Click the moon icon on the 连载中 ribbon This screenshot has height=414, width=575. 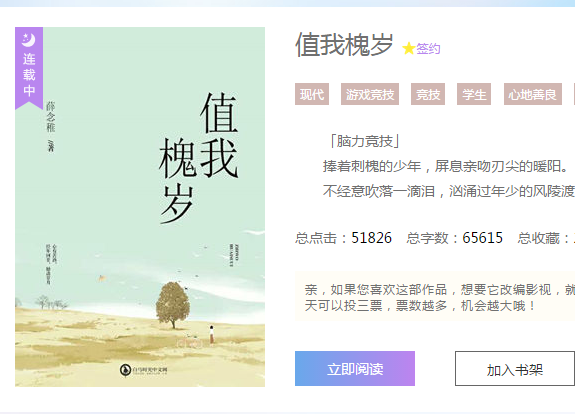(28, 40)
